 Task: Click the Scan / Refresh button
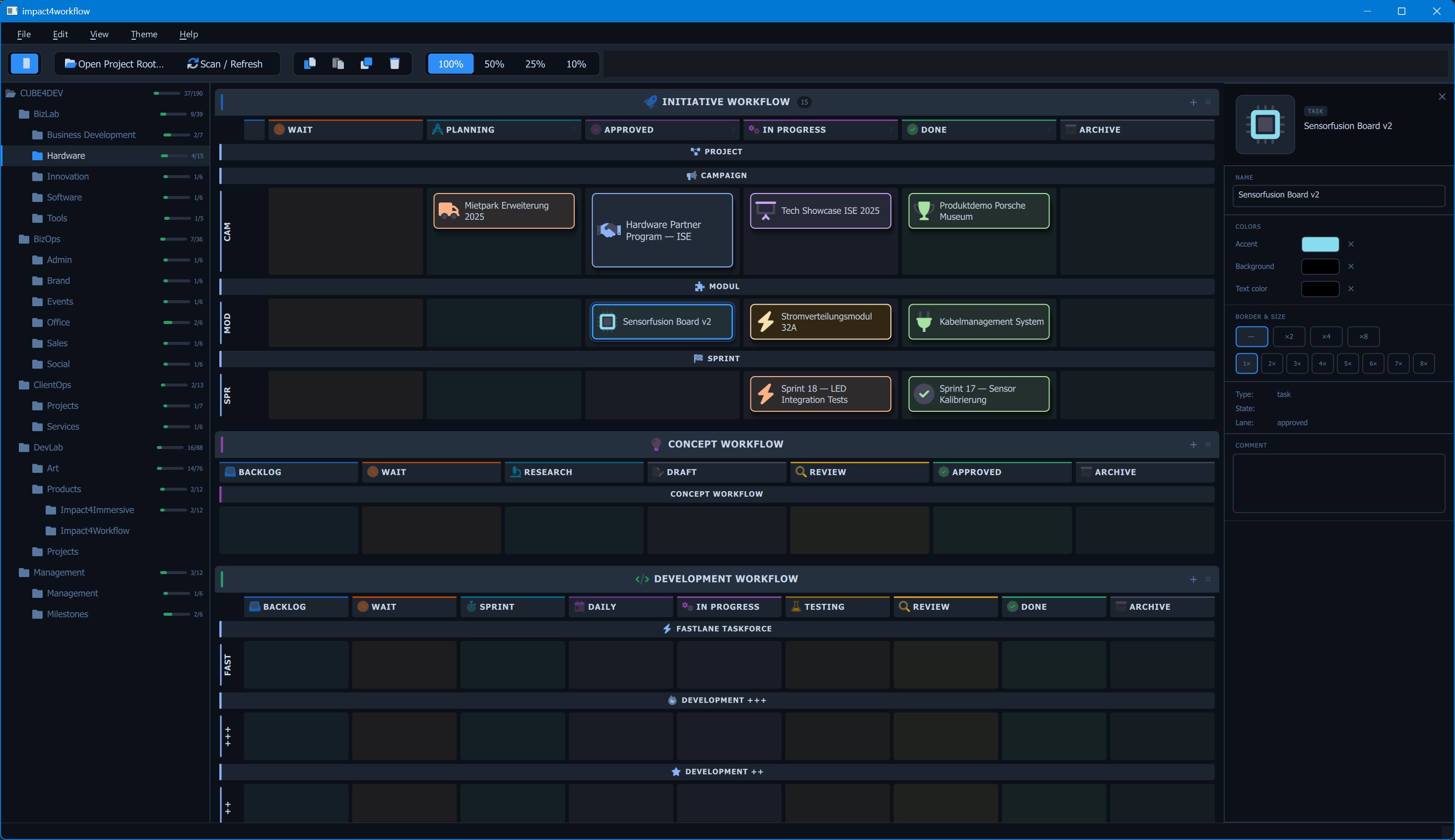pyautogui.click(x=225, y=64)
